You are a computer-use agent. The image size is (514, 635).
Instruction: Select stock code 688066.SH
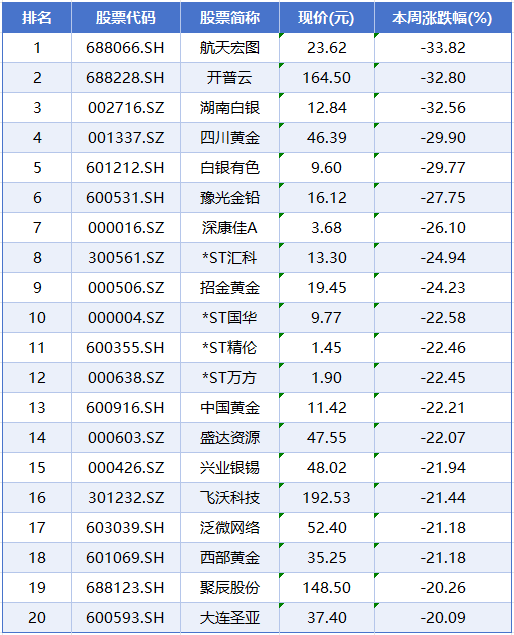125,48
